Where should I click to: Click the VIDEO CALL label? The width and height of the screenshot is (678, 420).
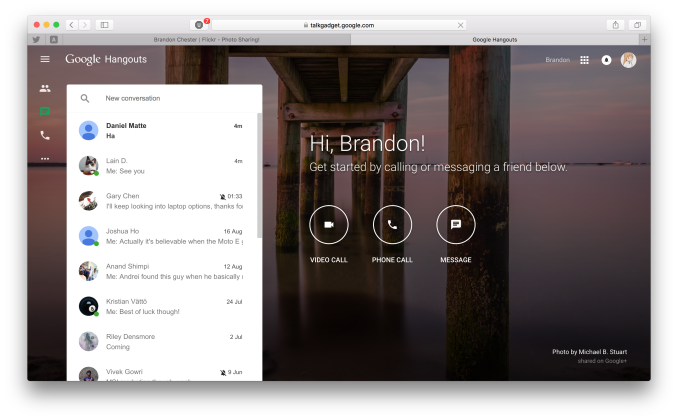(x=329, y=260)
